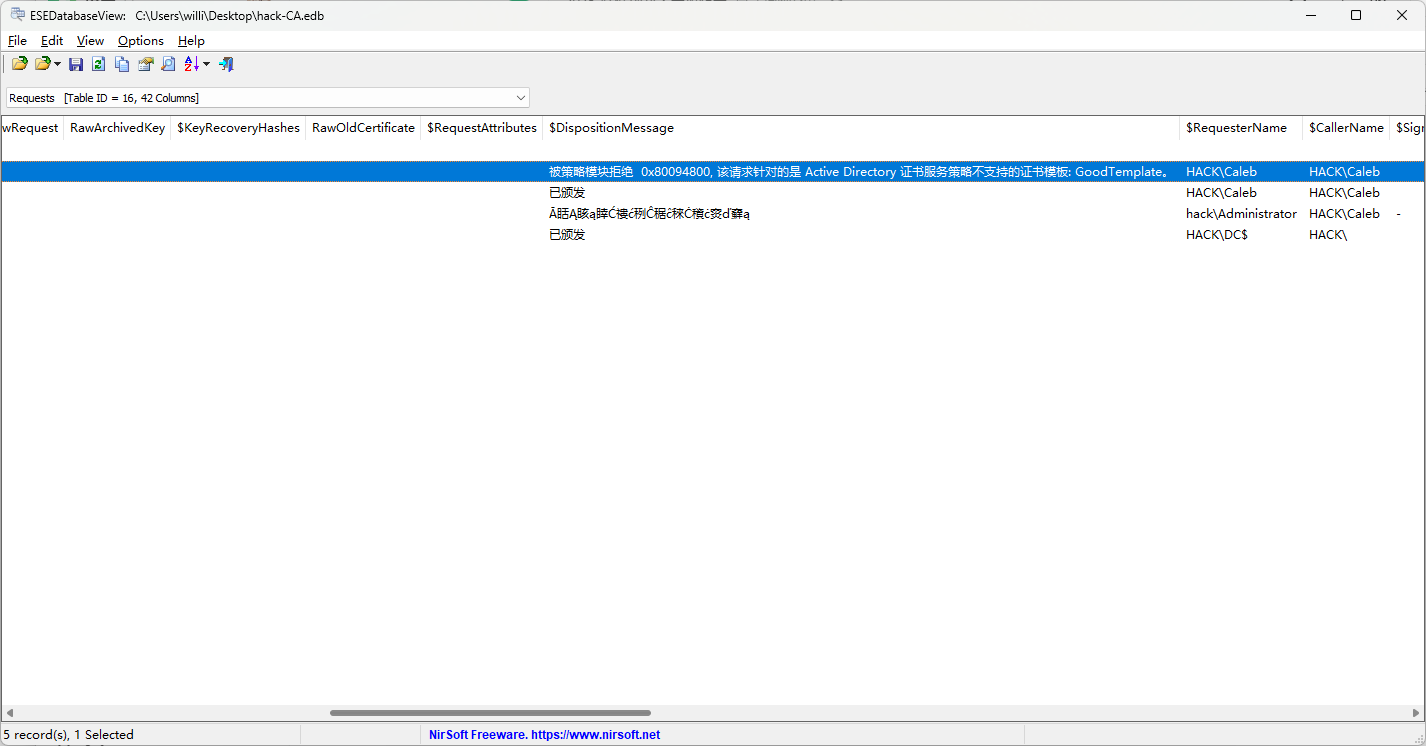Click the Copy Selected Items icon
The width and height of the screenshot is (1426, 746).
122,64
